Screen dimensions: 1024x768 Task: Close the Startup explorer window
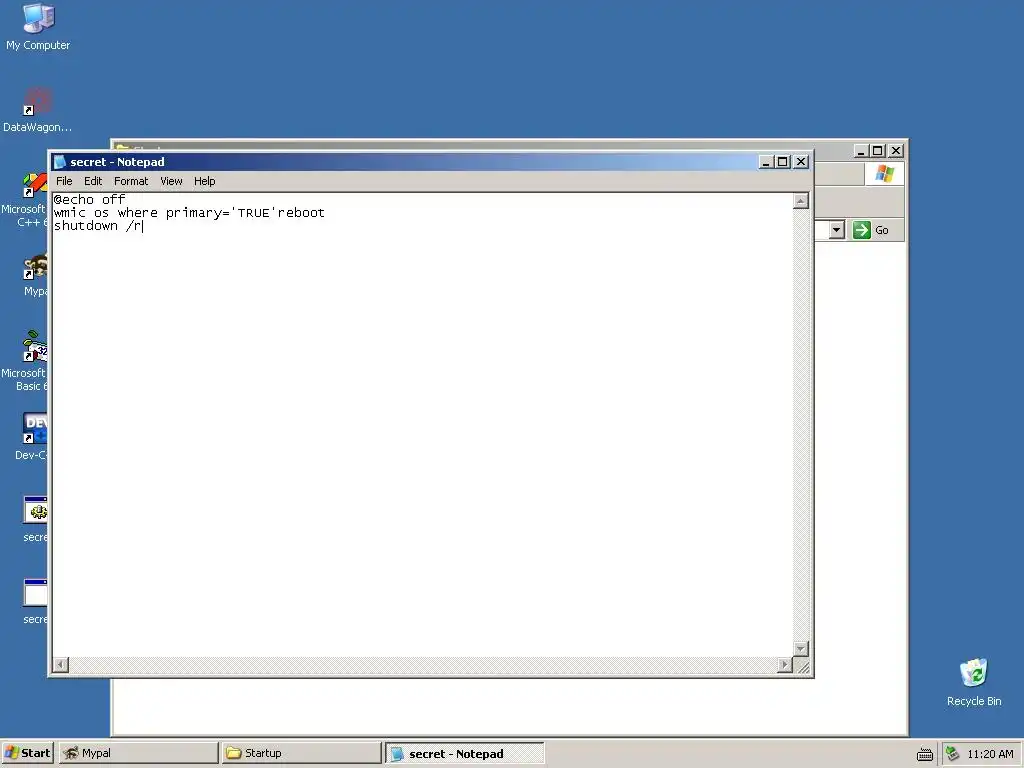896,151
